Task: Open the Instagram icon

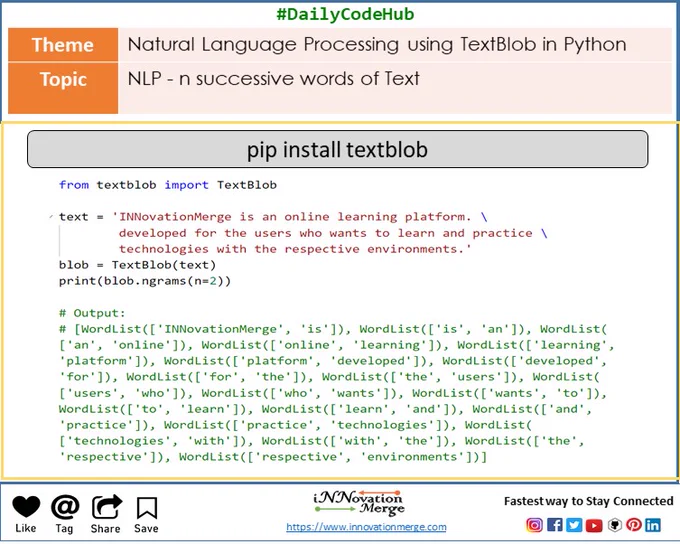Action: (534, 525)
